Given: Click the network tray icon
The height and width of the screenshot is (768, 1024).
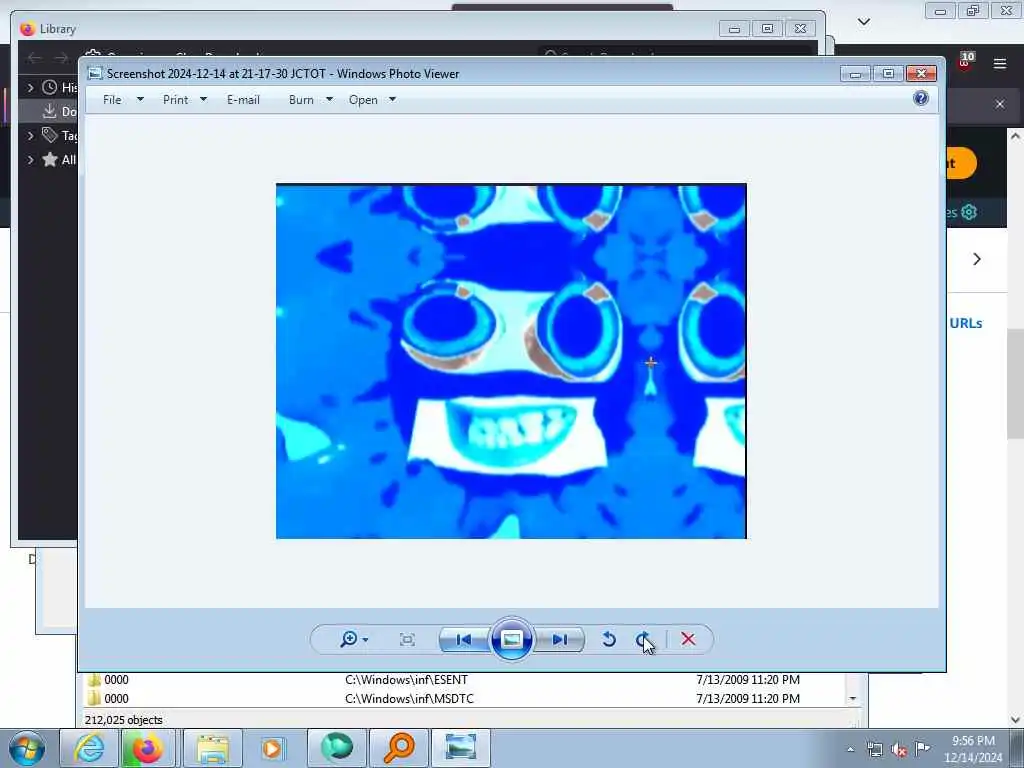Looking at the screenshot, I should pyautogui.click(x=874, y=749).
